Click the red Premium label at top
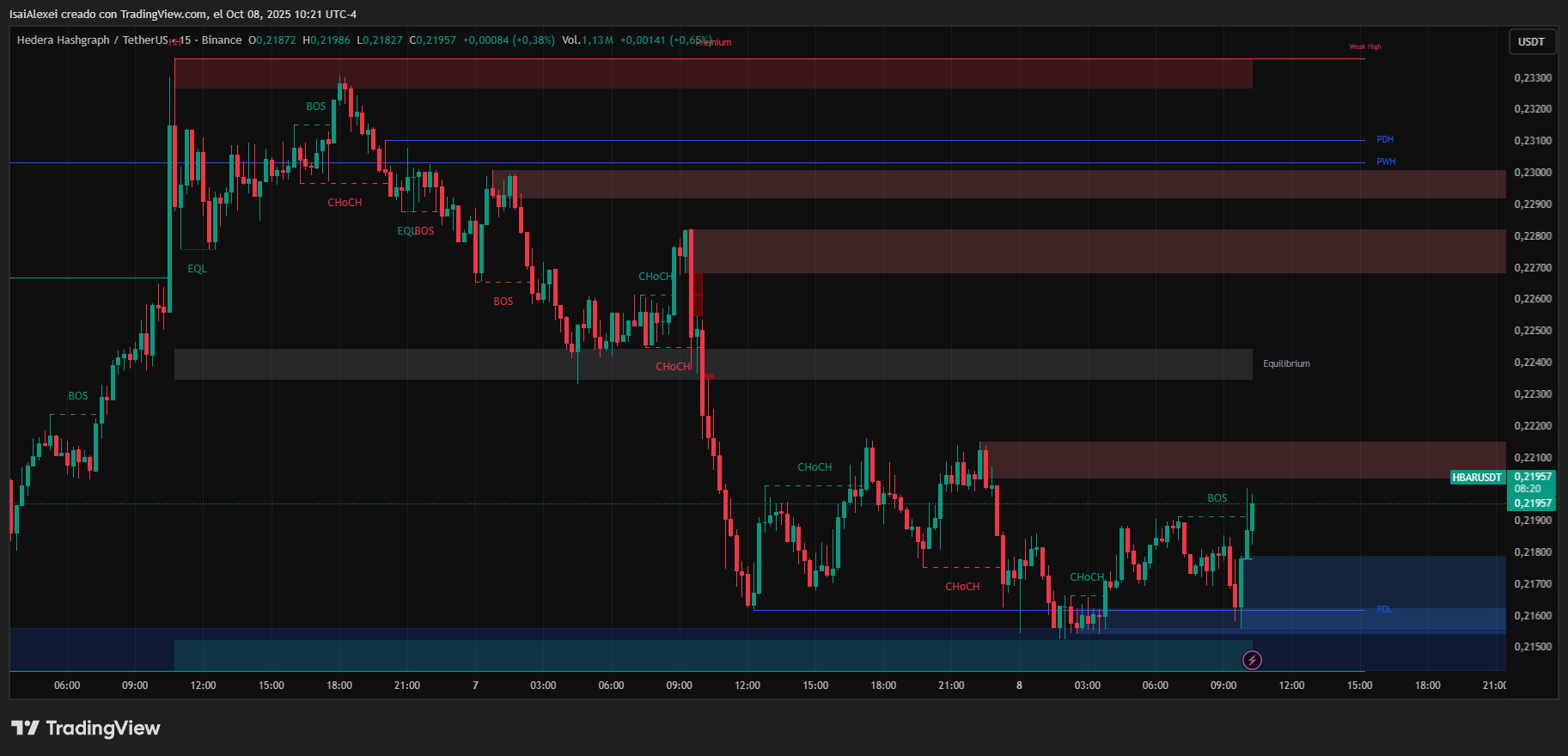The image size is (1568, 756). click(x=715, y=42)
